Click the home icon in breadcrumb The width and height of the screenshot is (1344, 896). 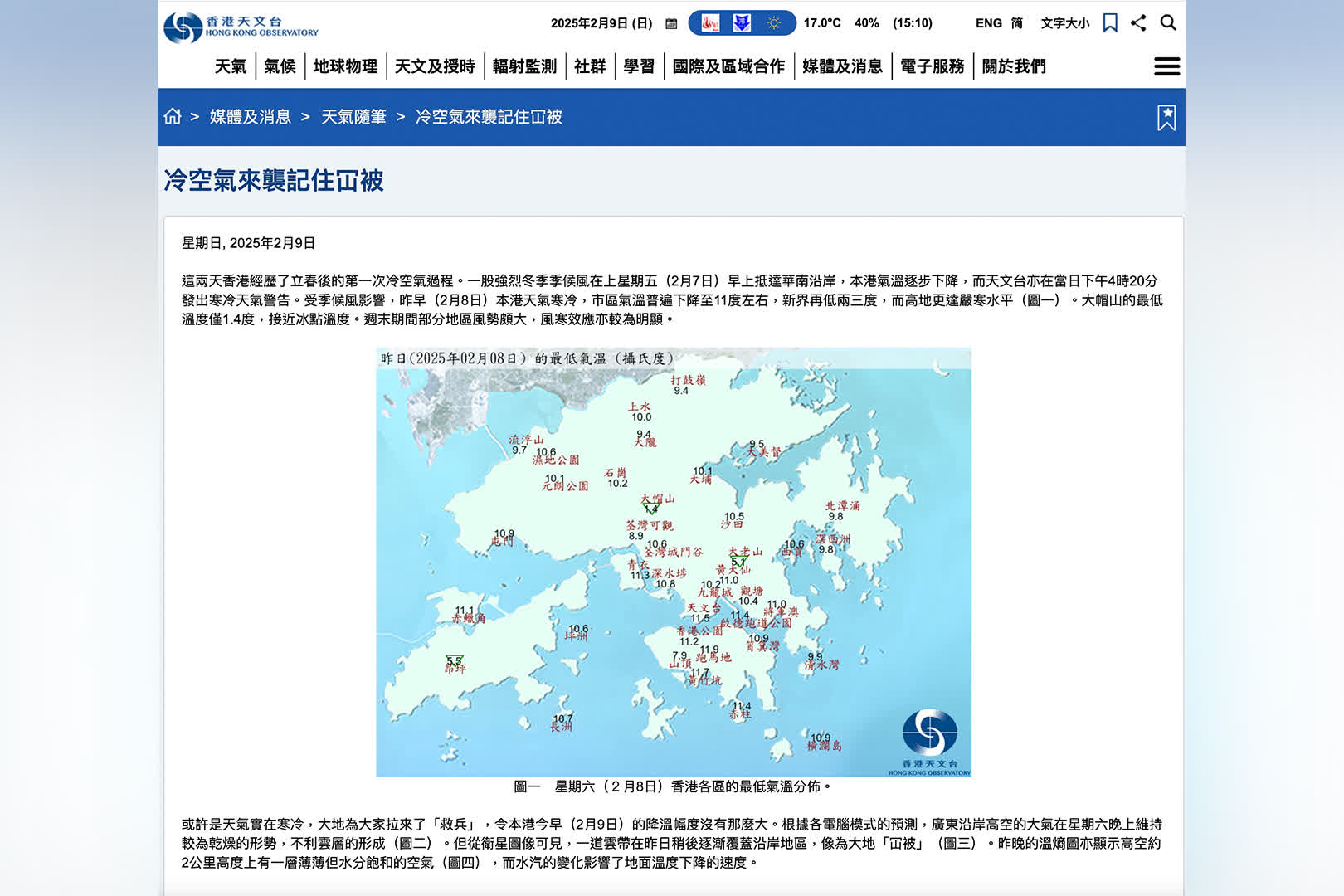[x=173, y=117]
